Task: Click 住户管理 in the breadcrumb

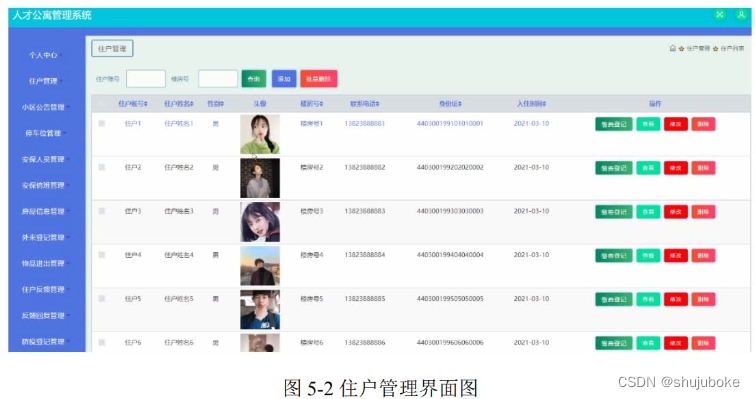Action: click(698, 49)
